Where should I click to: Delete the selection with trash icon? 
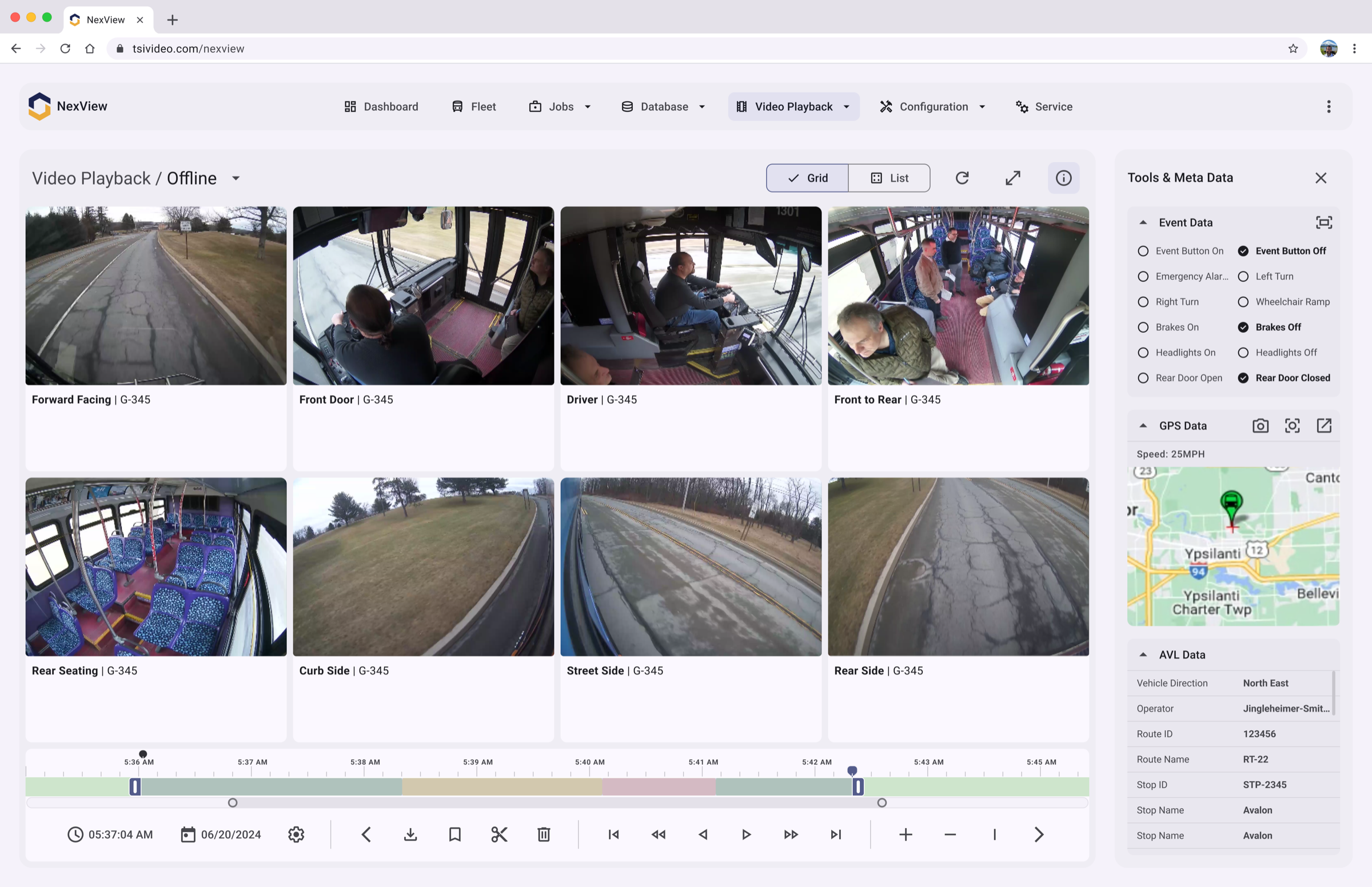544,834
